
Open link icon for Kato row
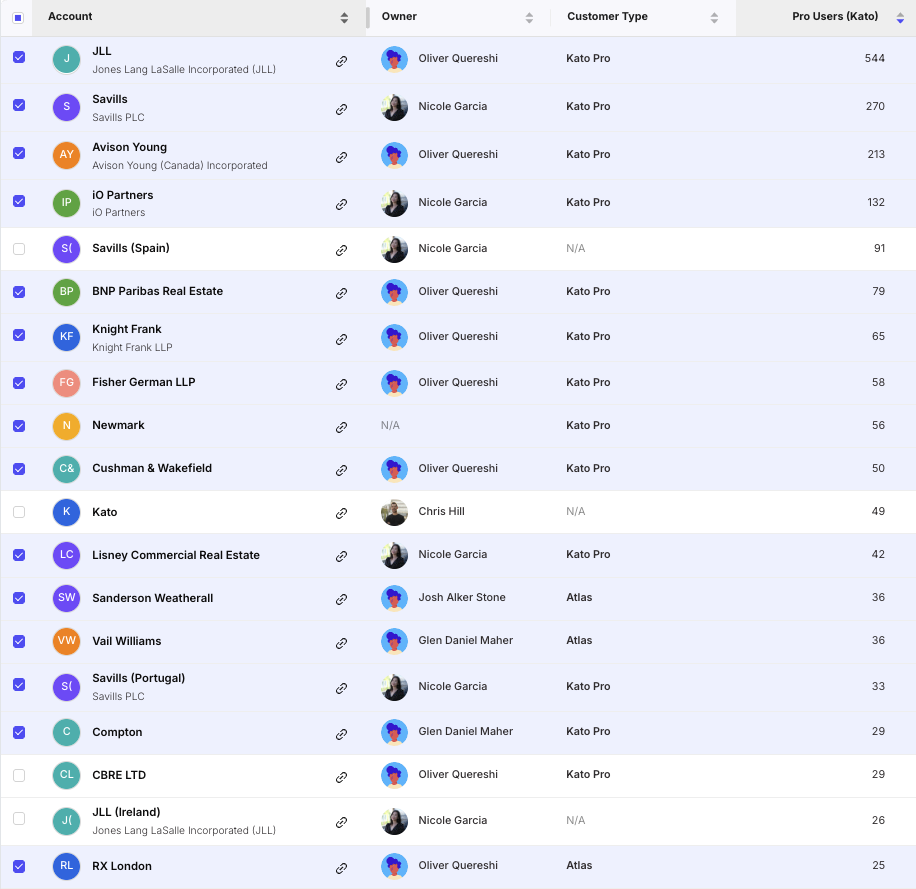[x=342, y=513]
